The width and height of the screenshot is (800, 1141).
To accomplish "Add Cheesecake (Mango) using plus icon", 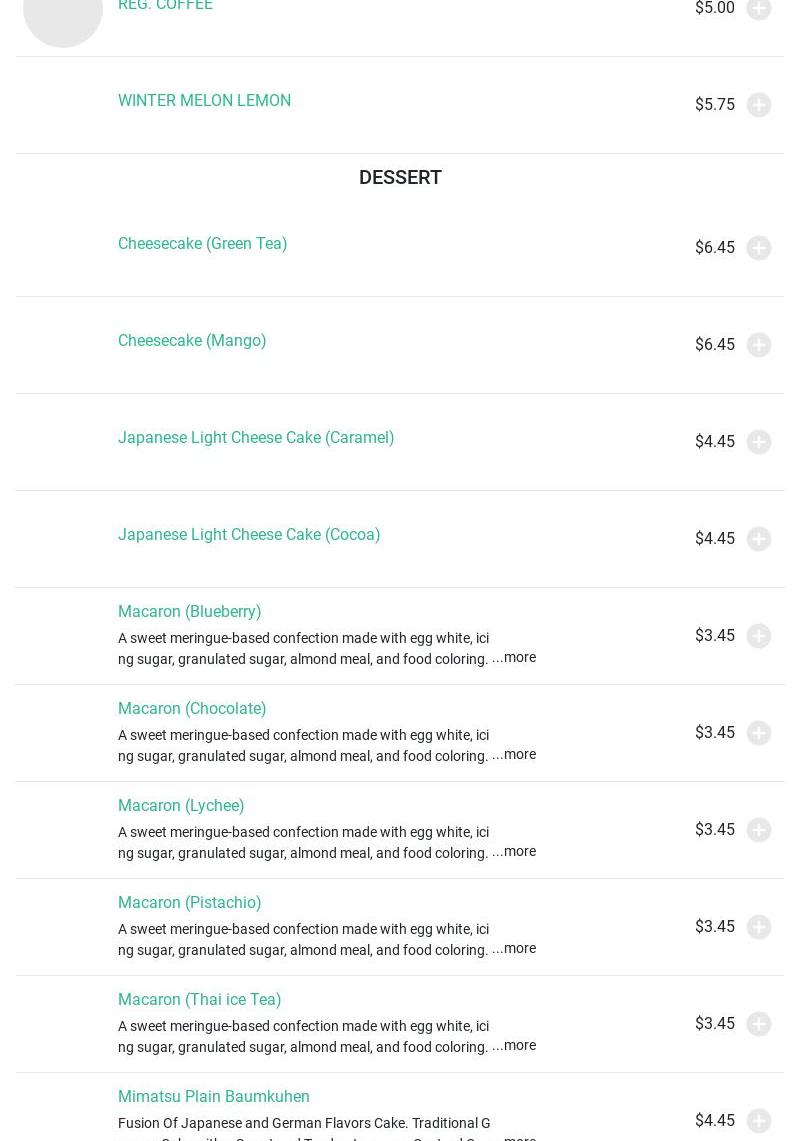I will [758, 345].
